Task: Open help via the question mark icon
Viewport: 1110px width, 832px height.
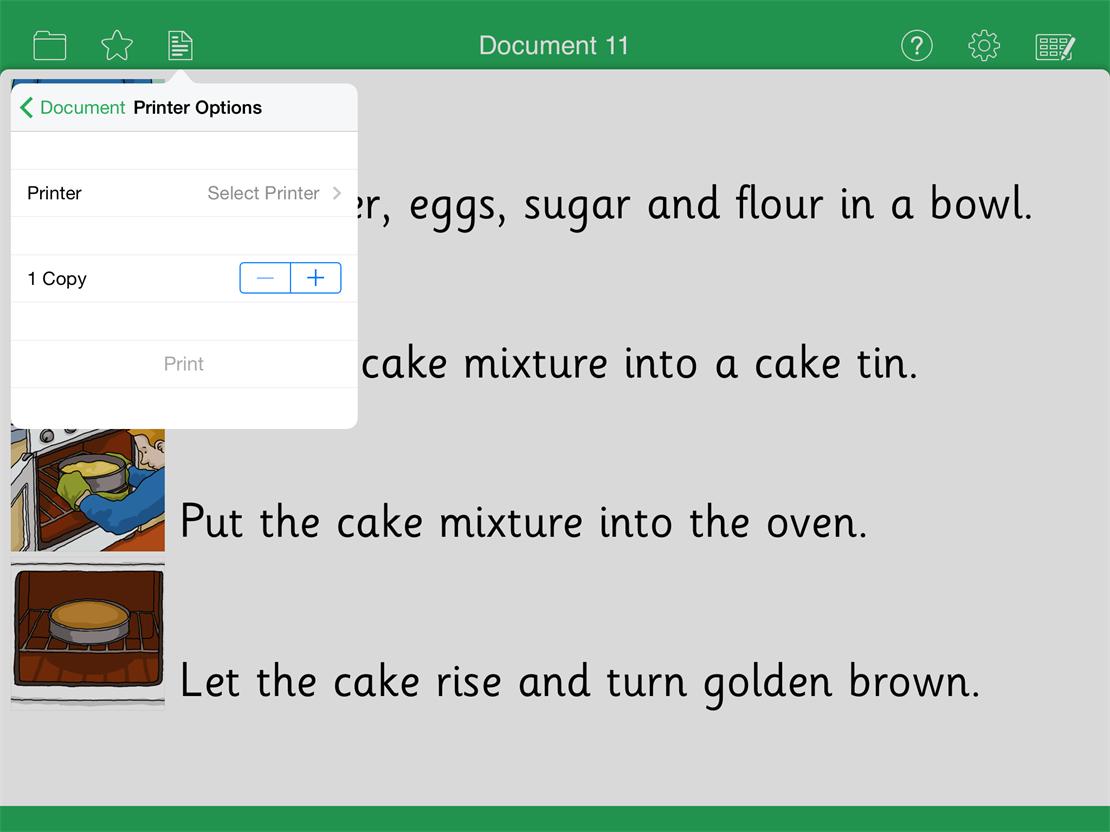Action: [x=916, y=45]
